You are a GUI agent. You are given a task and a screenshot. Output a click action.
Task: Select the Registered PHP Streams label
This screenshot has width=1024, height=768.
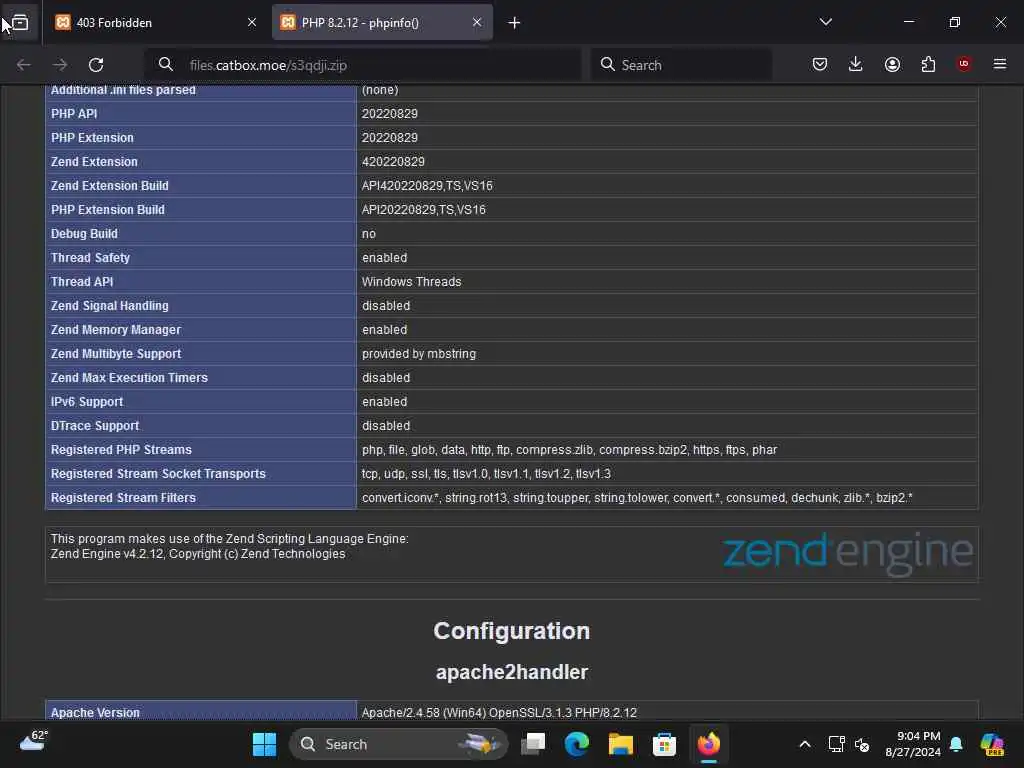pos(121,450)
